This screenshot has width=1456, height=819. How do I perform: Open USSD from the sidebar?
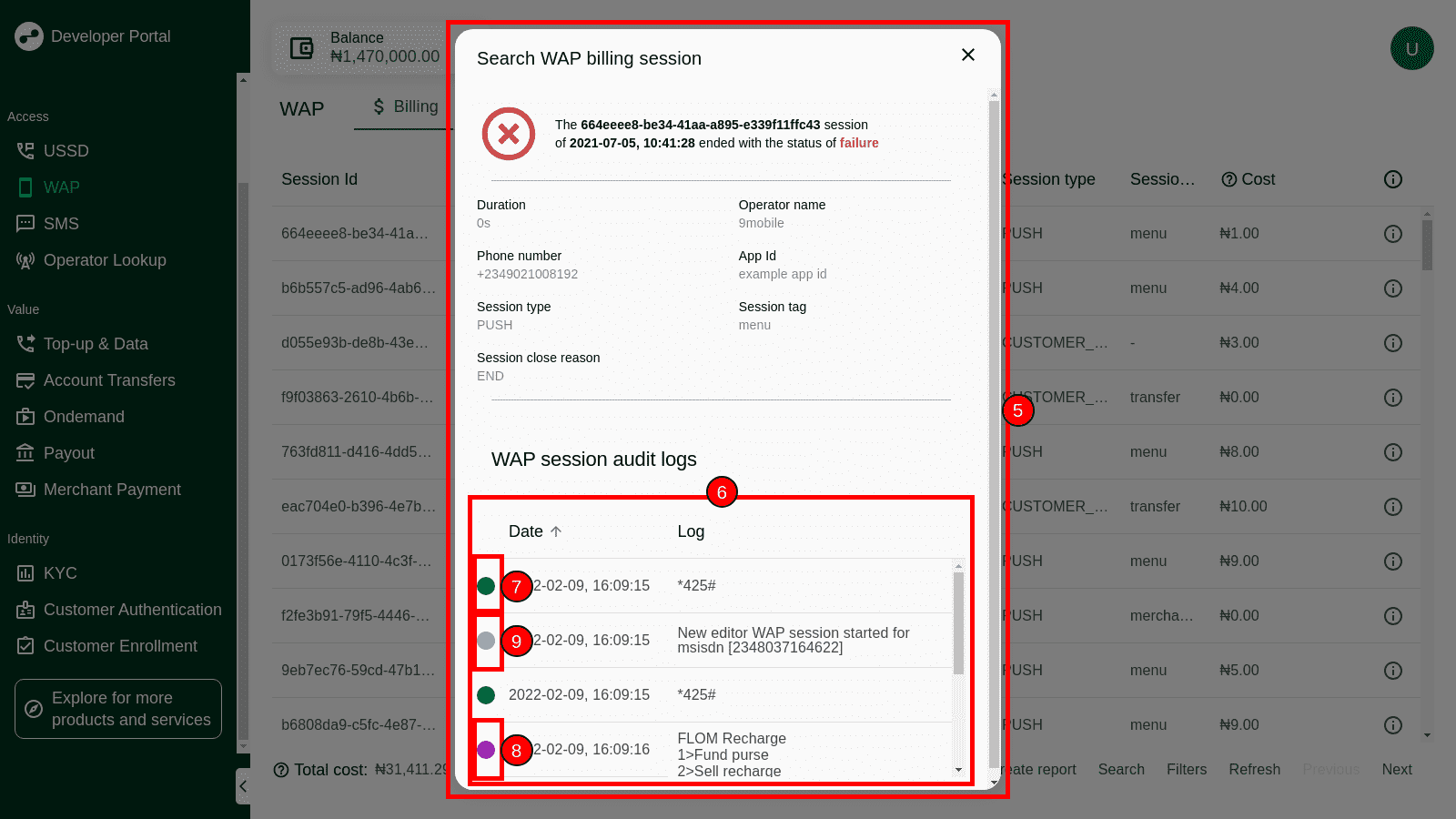click(66, 151)
